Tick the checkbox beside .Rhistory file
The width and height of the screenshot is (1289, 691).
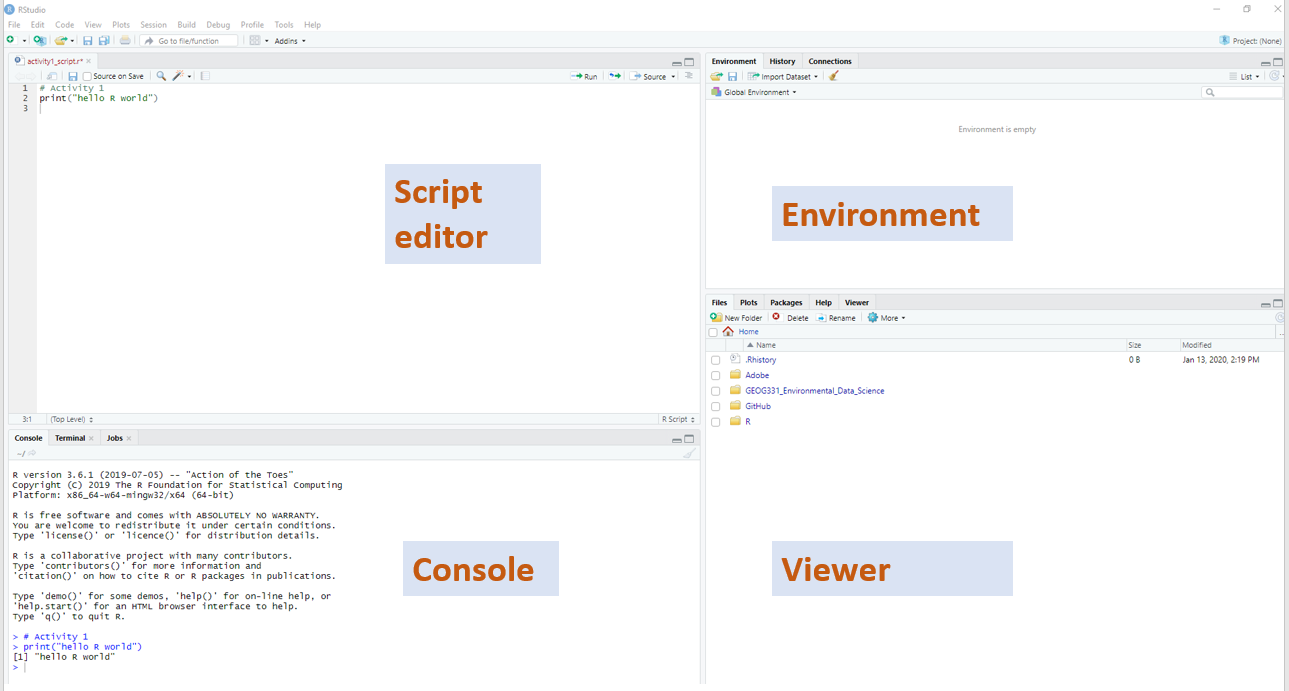715,360
